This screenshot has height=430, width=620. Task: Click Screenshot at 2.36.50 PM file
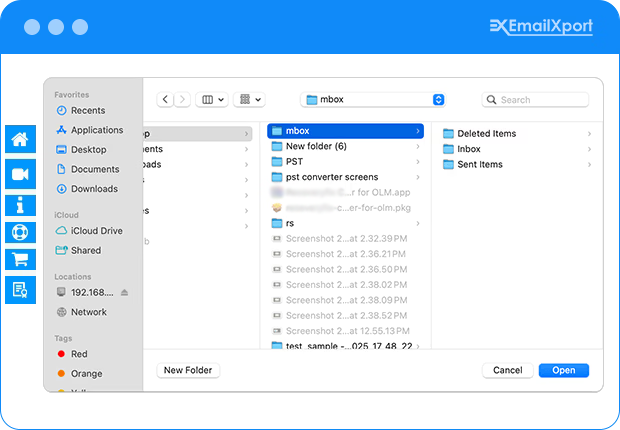[x=346, y=269]
